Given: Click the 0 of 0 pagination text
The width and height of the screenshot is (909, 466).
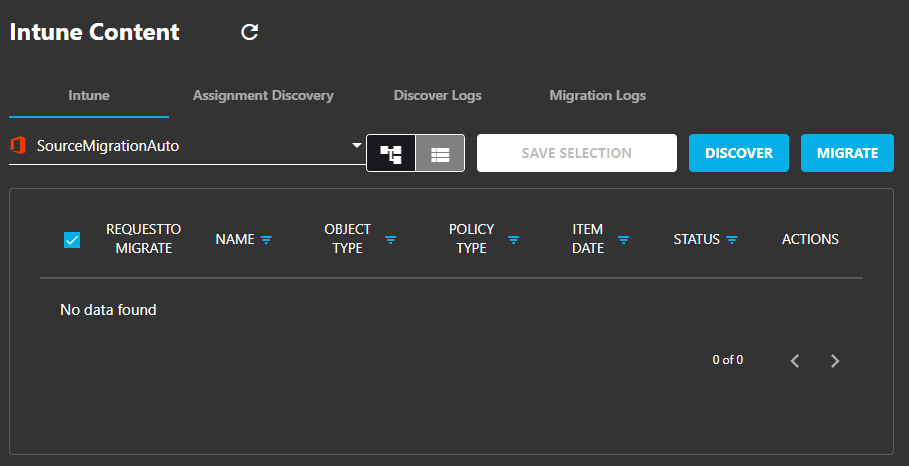Looking at the screenshot, I should click(728, 360).
